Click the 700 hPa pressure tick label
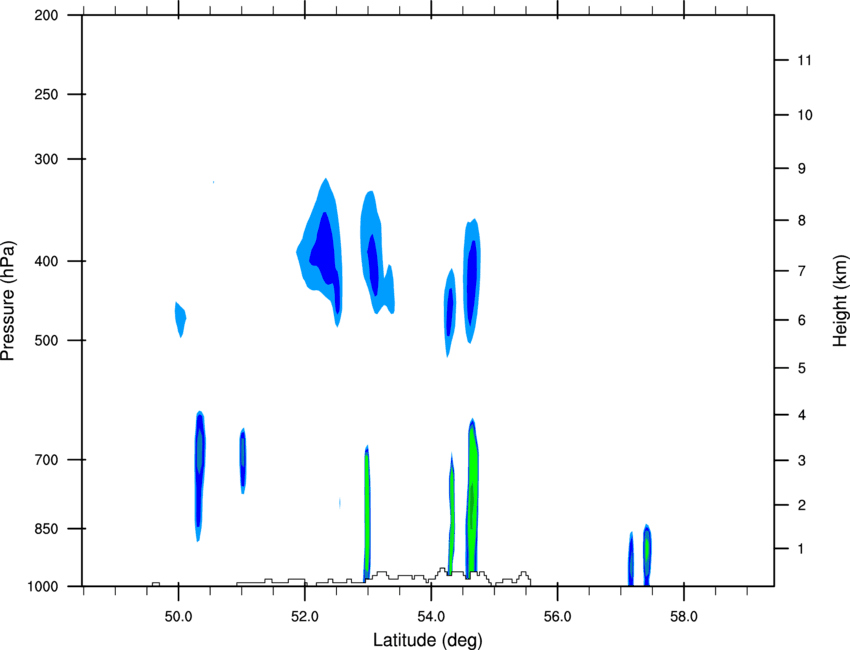The height and width of the screenshot is (650, 850). [x=46, y=460]
